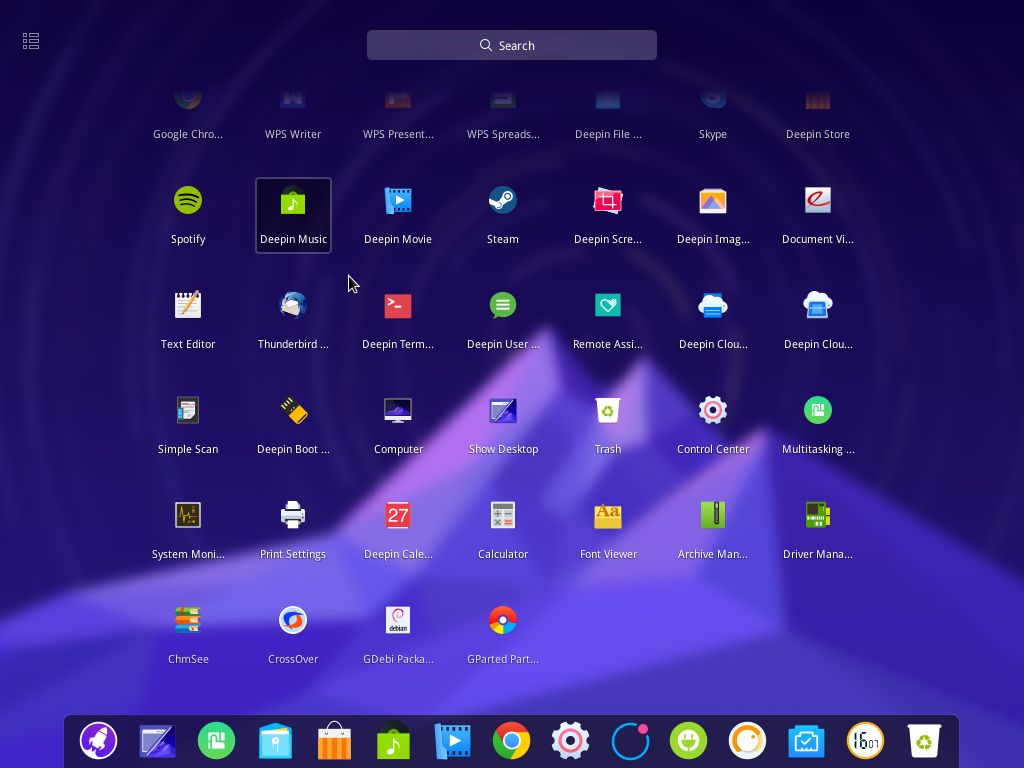1024x768 pixels.
Task: Click the green power plug dock icon
Action: point(688,741)
